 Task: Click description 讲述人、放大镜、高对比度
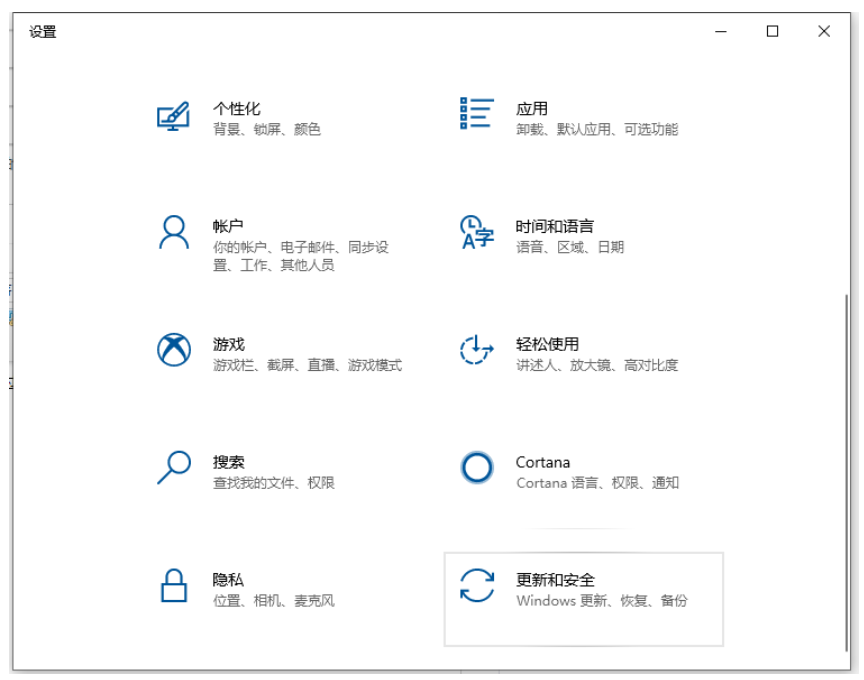point(597,365)
